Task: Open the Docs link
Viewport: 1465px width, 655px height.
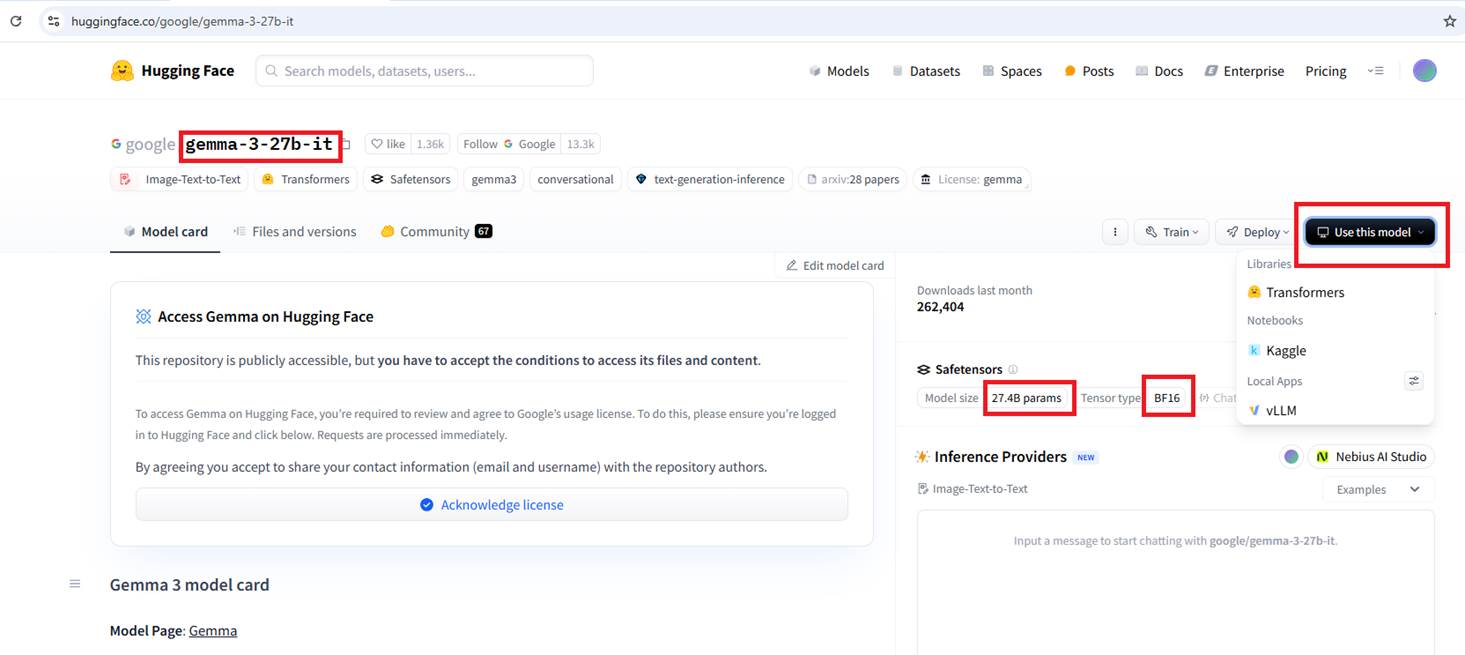Action: coord(1159,71)
